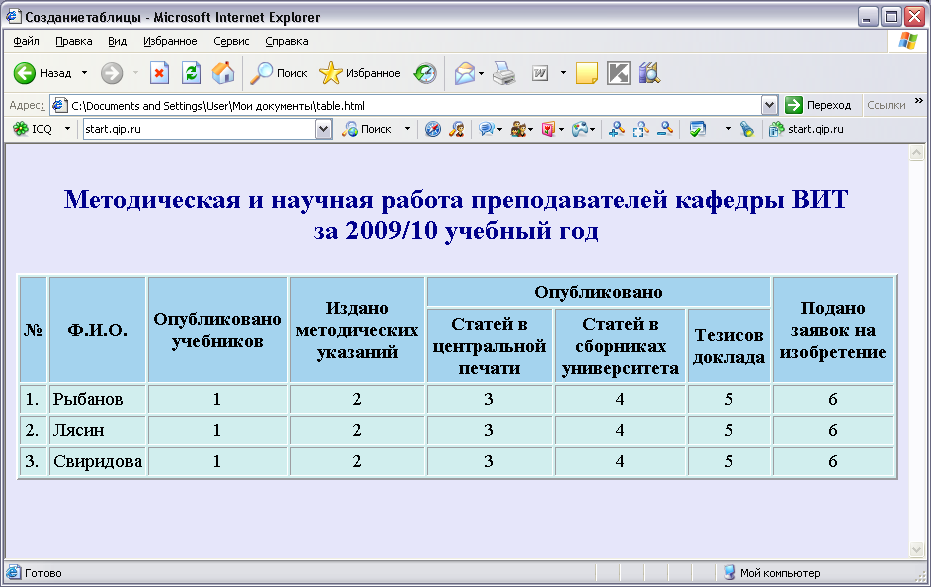Screen dimensions: 931x587
Task: Expand the address bar dropdown
Action: 770,106
